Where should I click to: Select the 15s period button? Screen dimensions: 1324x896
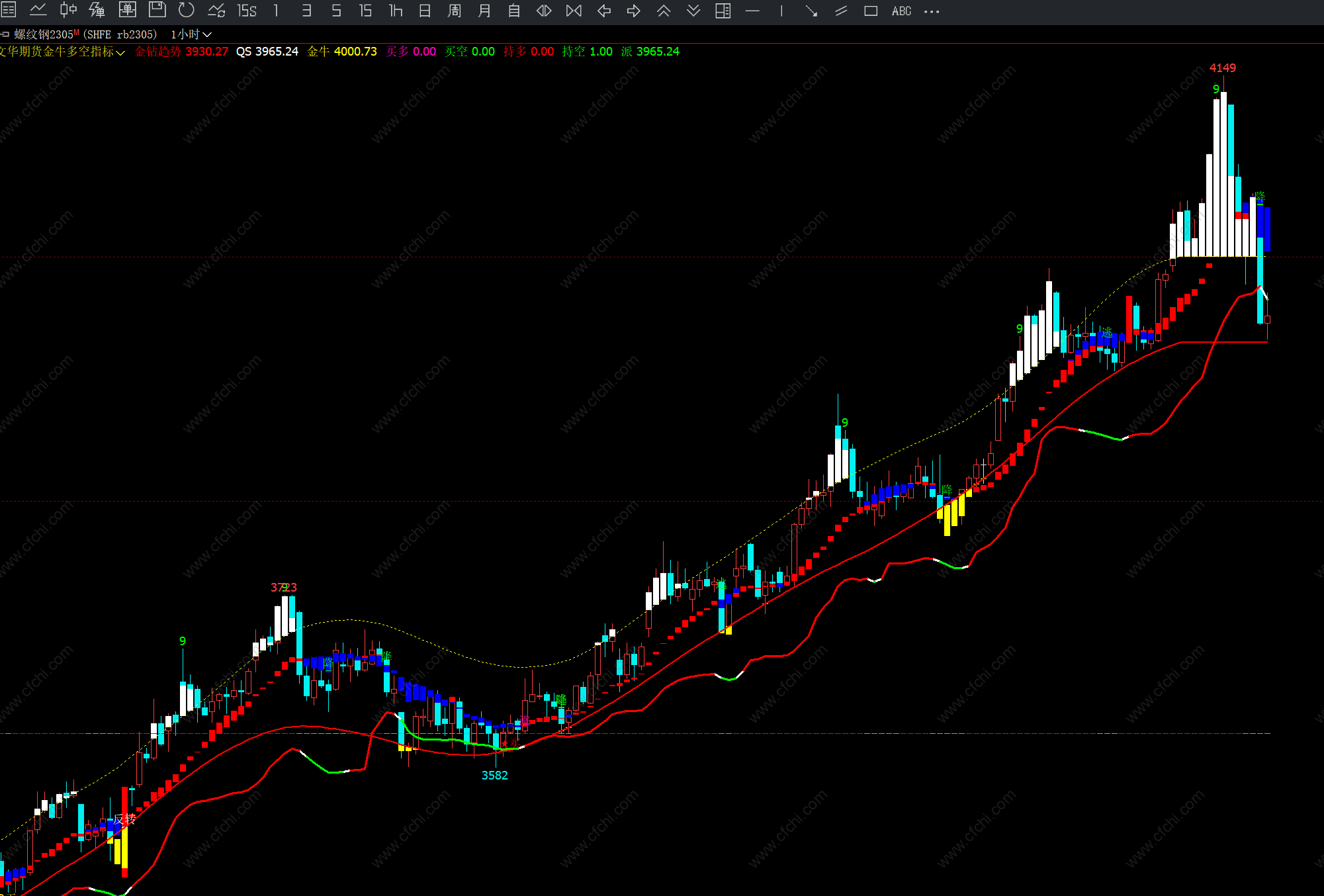point(247,11)
